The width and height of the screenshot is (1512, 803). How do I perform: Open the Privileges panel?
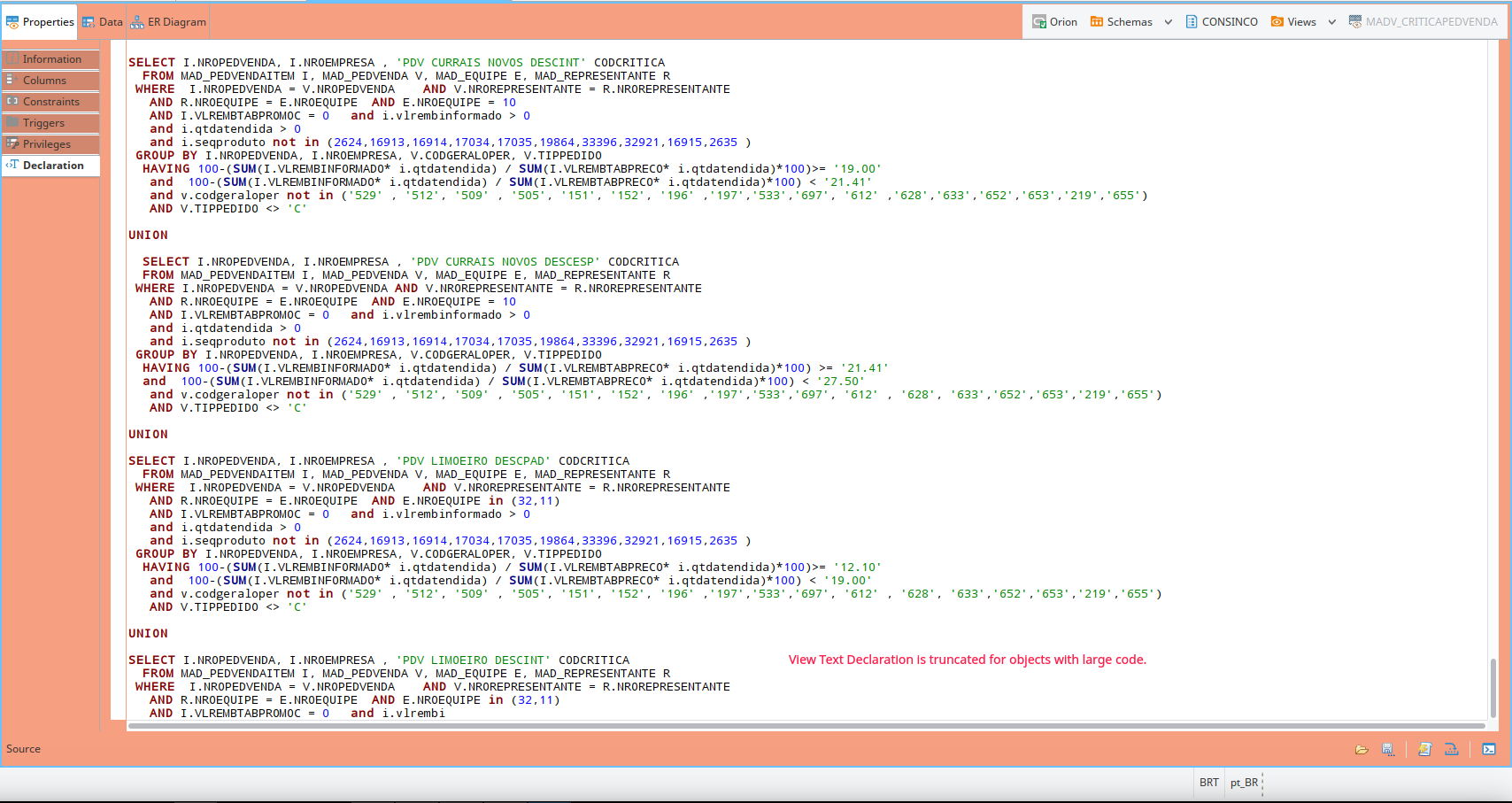click(x=50, y=143)
